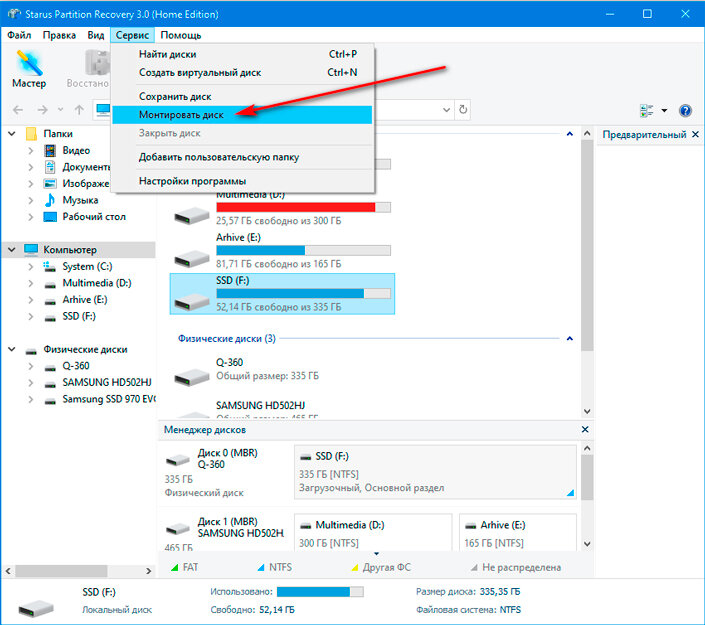Open the Помощь menu
705x625 pixels.
(x=181, y=35)
